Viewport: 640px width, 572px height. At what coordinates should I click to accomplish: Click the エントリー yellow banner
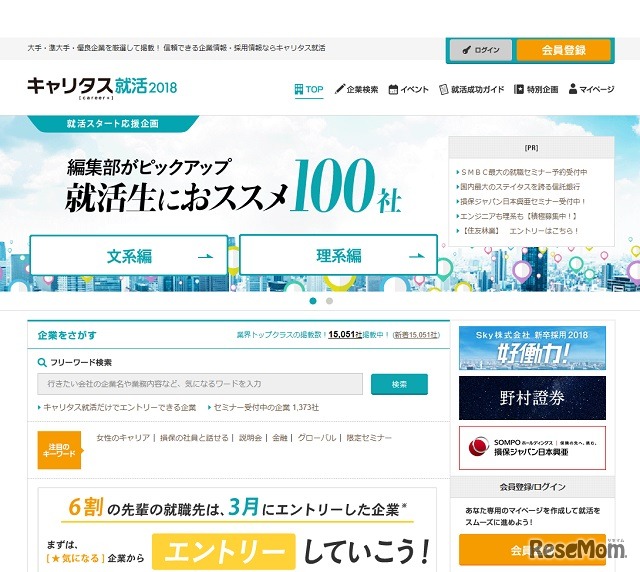coord(224,551)
